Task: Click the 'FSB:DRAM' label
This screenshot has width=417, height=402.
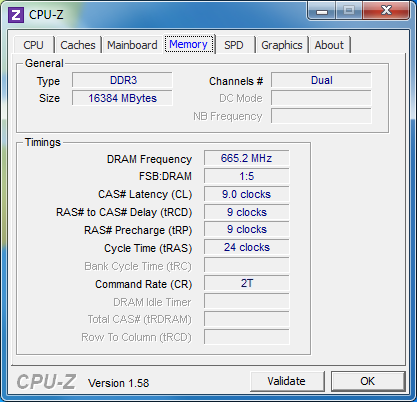Action: coord(165,176)
